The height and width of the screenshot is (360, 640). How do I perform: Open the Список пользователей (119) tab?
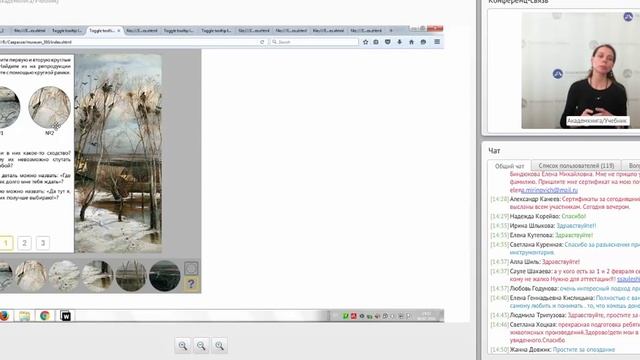point(576,166)
